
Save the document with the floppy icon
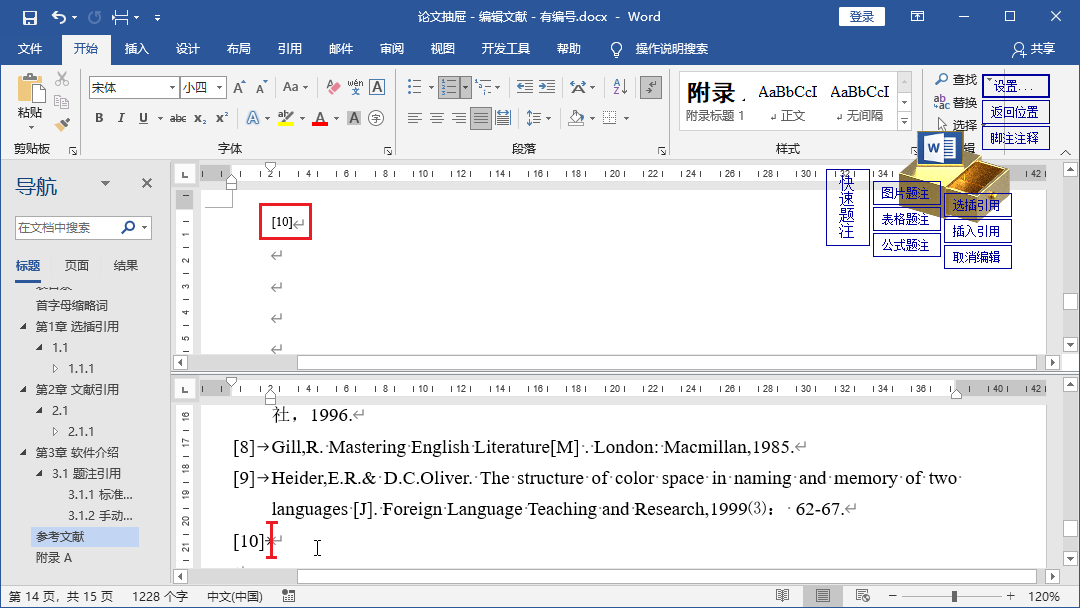30,17
